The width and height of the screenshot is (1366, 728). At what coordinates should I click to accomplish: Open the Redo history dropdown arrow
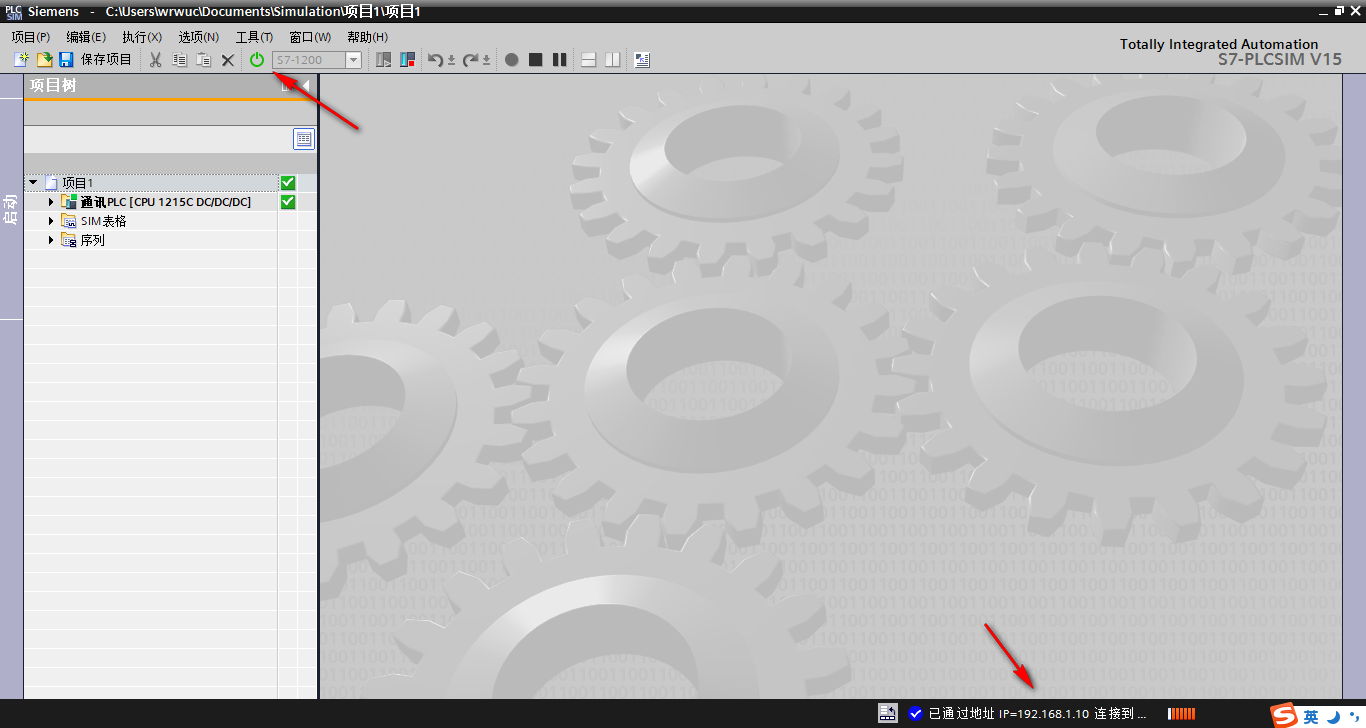pyautogui.click(x=486, y=61)
